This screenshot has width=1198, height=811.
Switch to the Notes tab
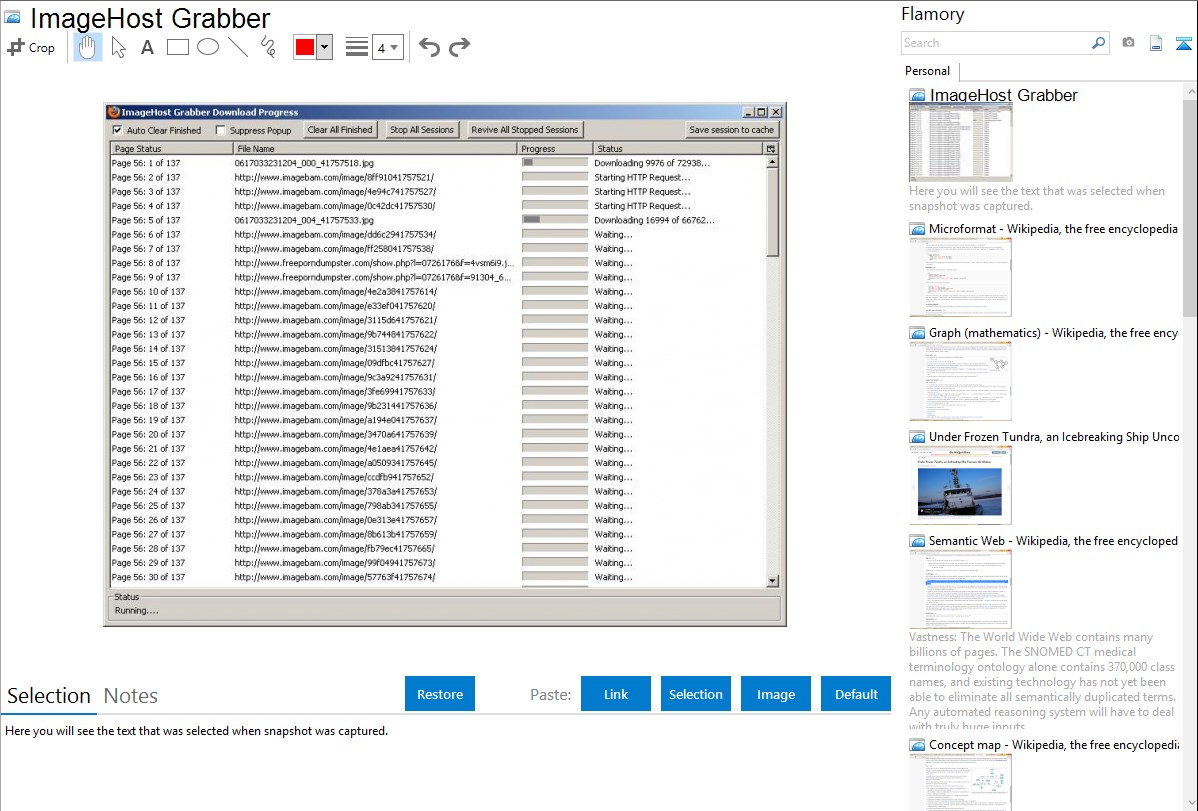130,695
